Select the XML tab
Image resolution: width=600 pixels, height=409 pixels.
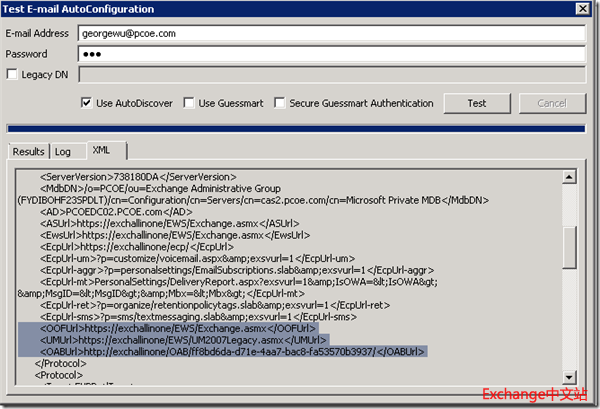[102, 150]
